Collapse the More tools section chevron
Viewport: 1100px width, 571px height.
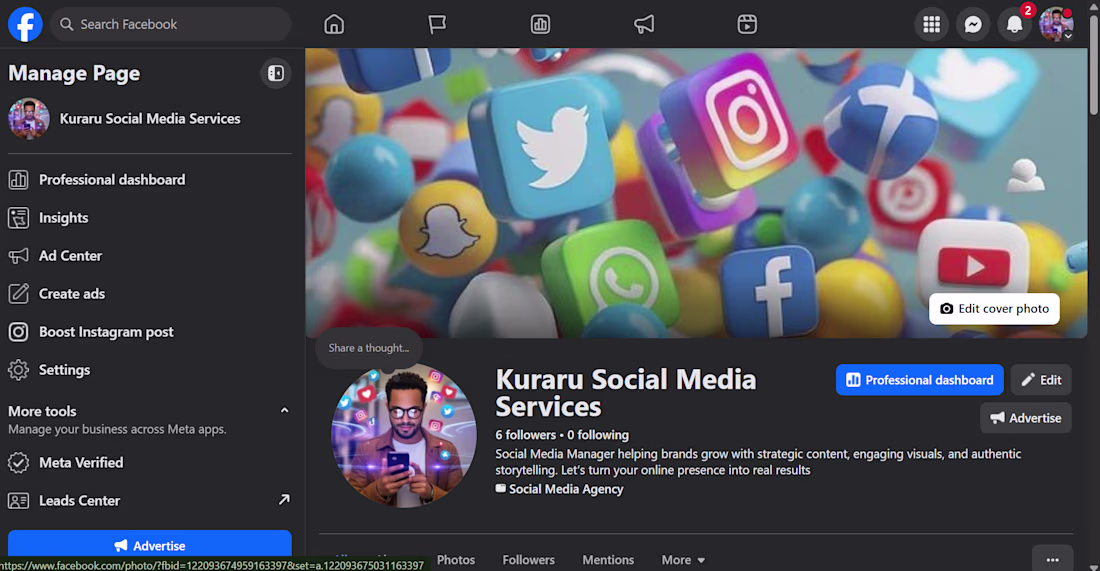(284, 410)
